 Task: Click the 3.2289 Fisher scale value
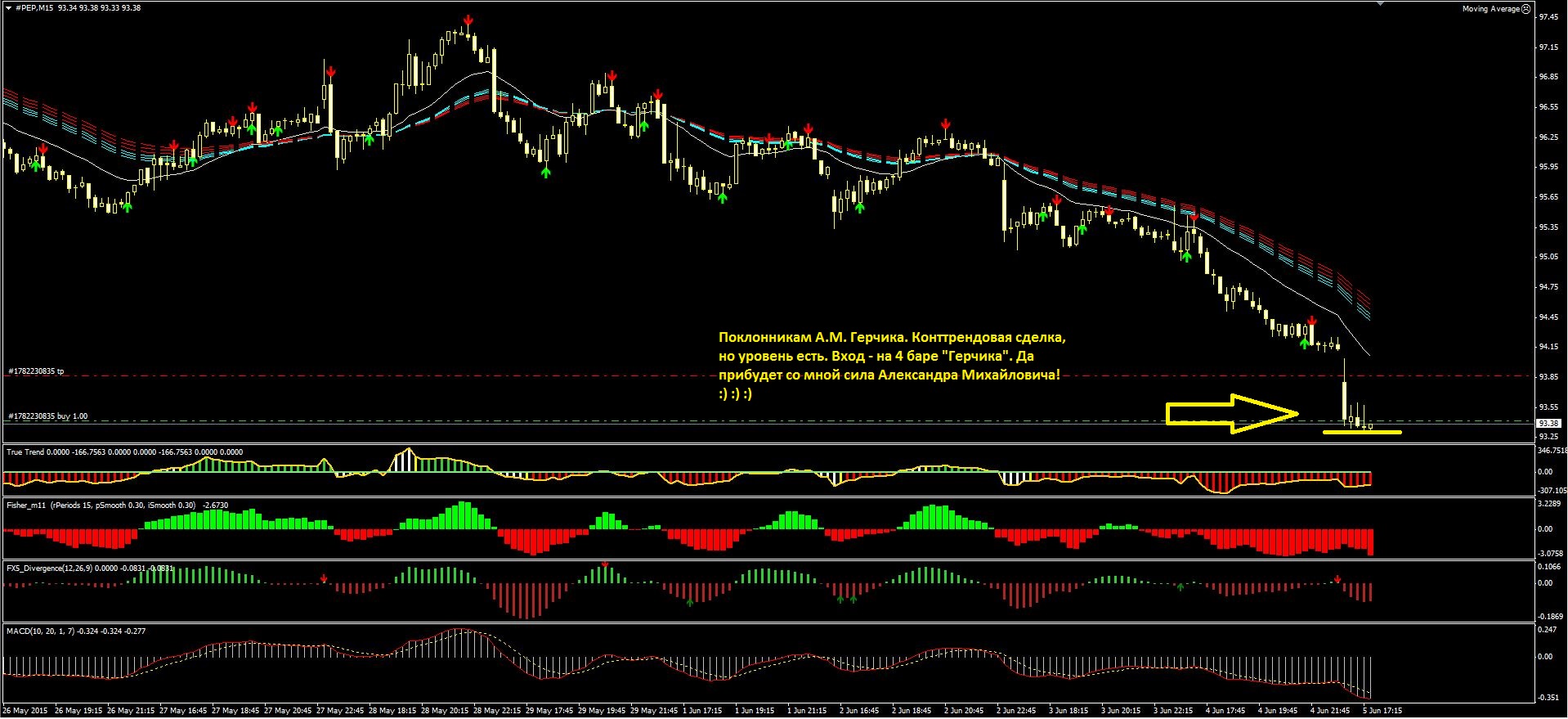(x=1550, y=504)
